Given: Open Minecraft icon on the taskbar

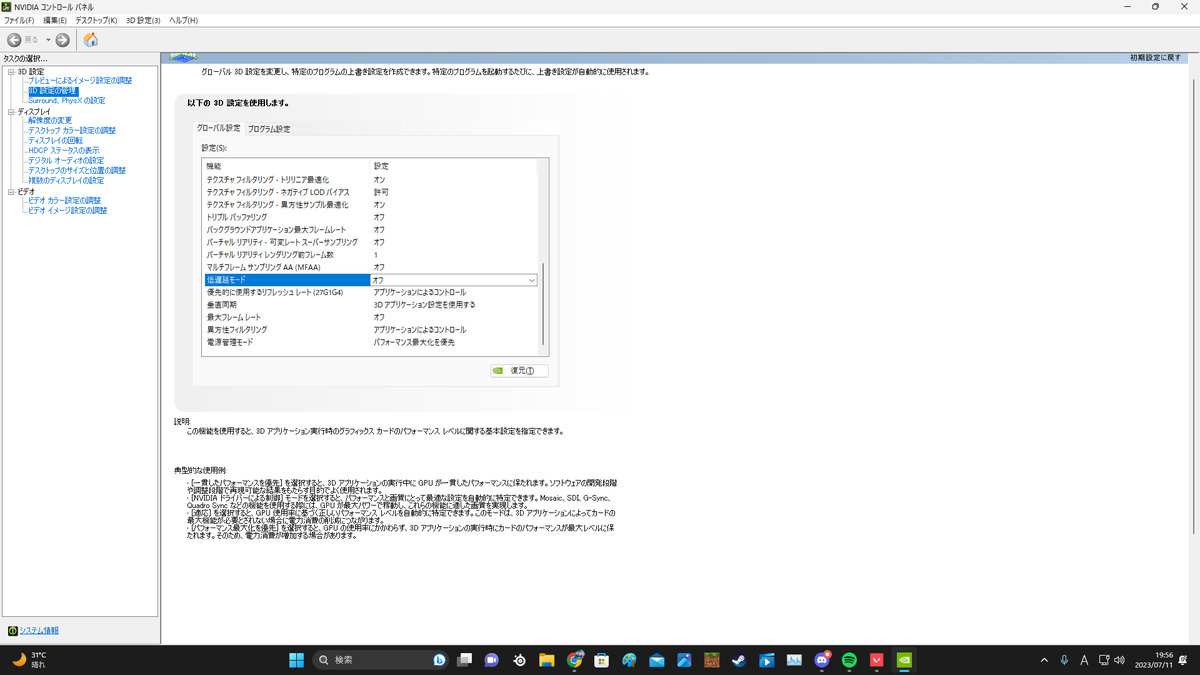Looking at the screenshot, I should (711, 660).
